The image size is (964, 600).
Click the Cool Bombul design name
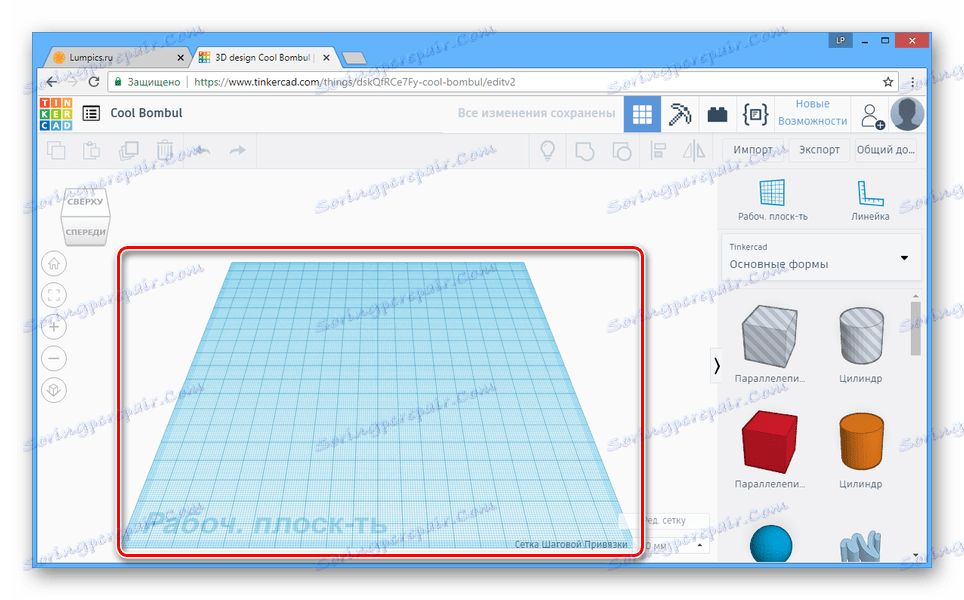(x=146, y=113)
